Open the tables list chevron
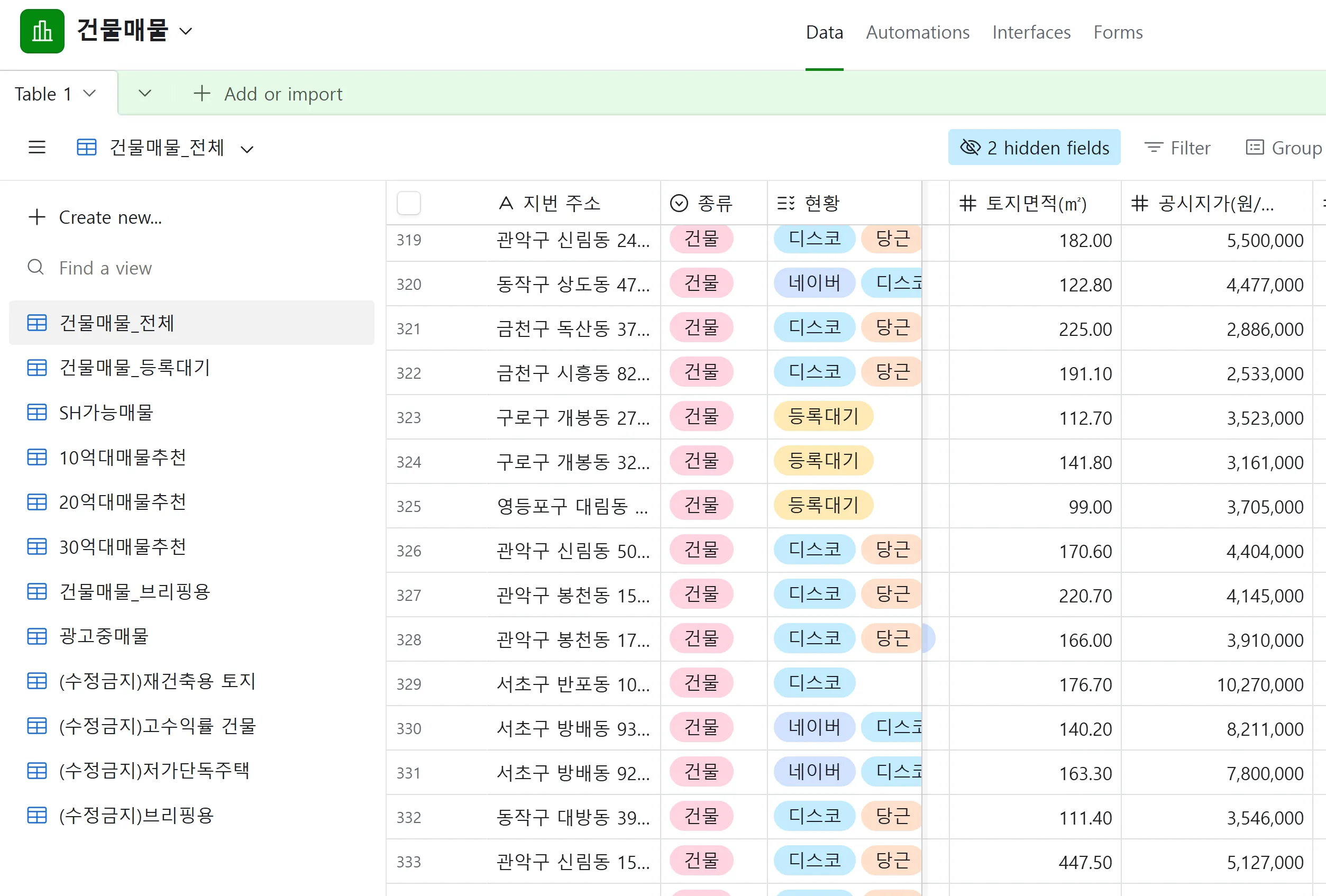 (145, 93)
